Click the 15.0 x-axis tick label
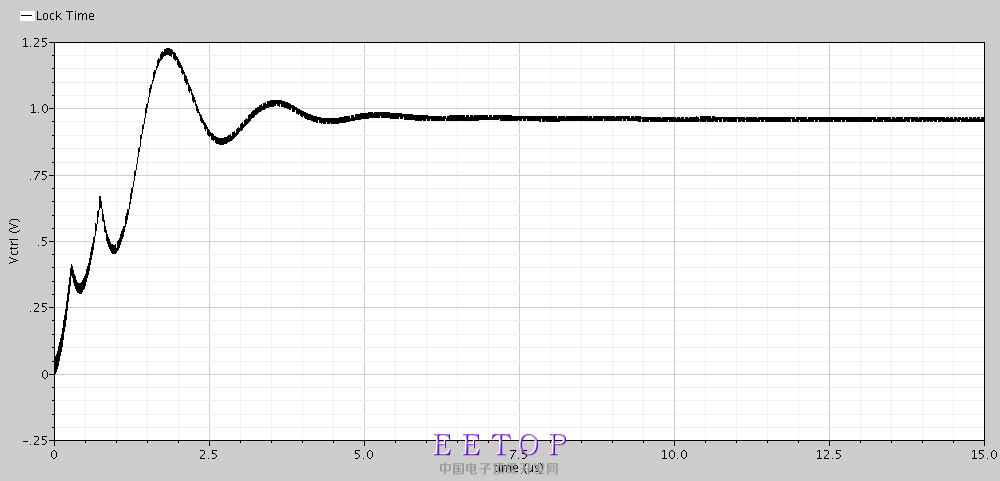The width and height of the screenshot is (1000, 481). click(x=984, y=454)
